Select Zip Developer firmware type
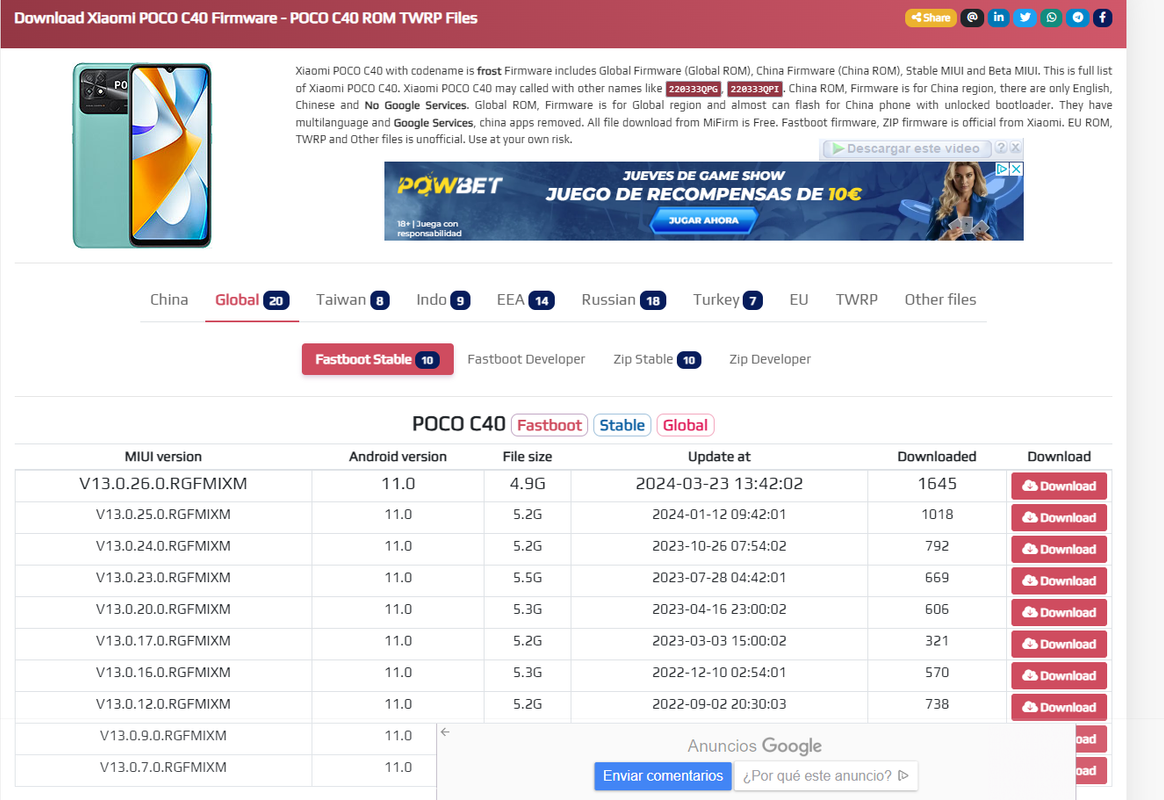 [770, 359]
